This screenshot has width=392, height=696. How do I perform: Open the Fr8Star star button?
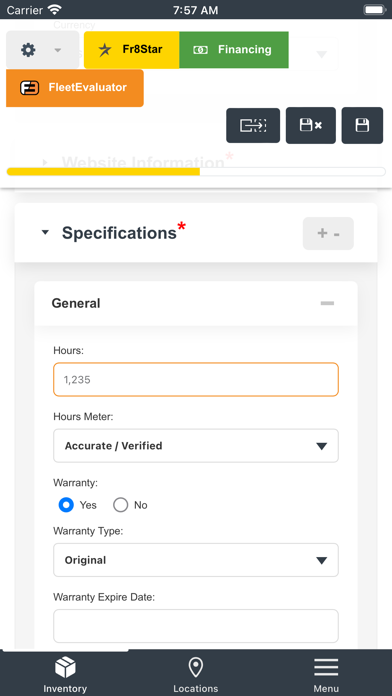(x=131, y=50)
